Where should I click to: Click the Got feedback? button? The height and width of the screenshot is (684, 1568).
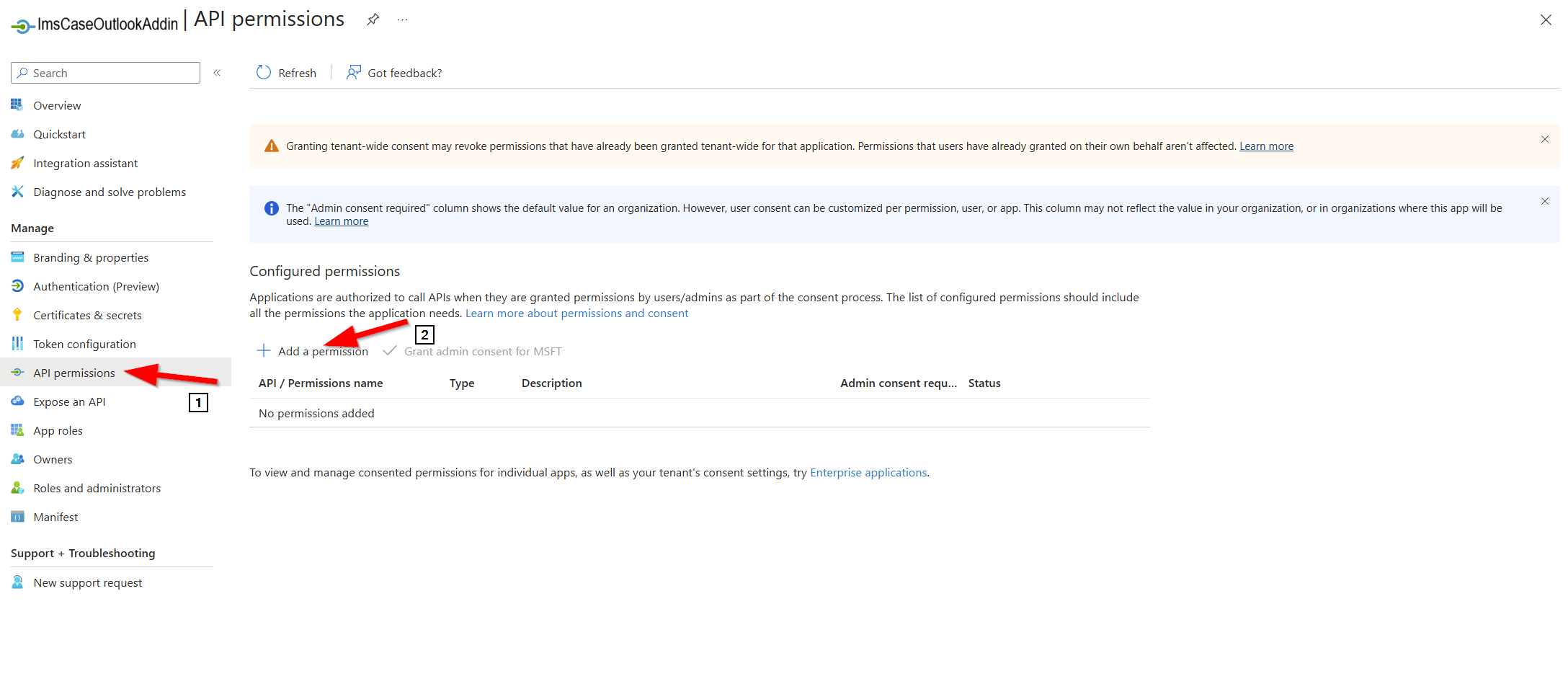(x=404, y=73)
